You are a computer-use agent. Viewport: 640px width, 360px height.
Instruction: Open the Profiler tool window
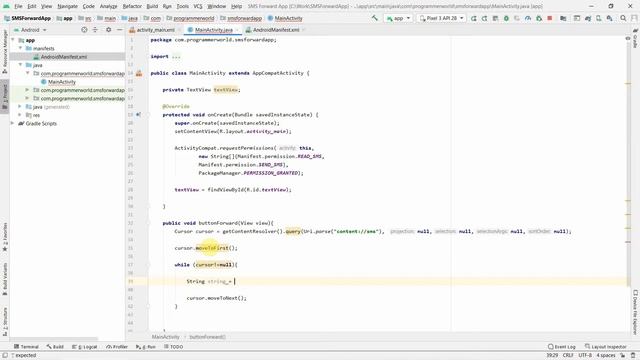click(117, 347)
